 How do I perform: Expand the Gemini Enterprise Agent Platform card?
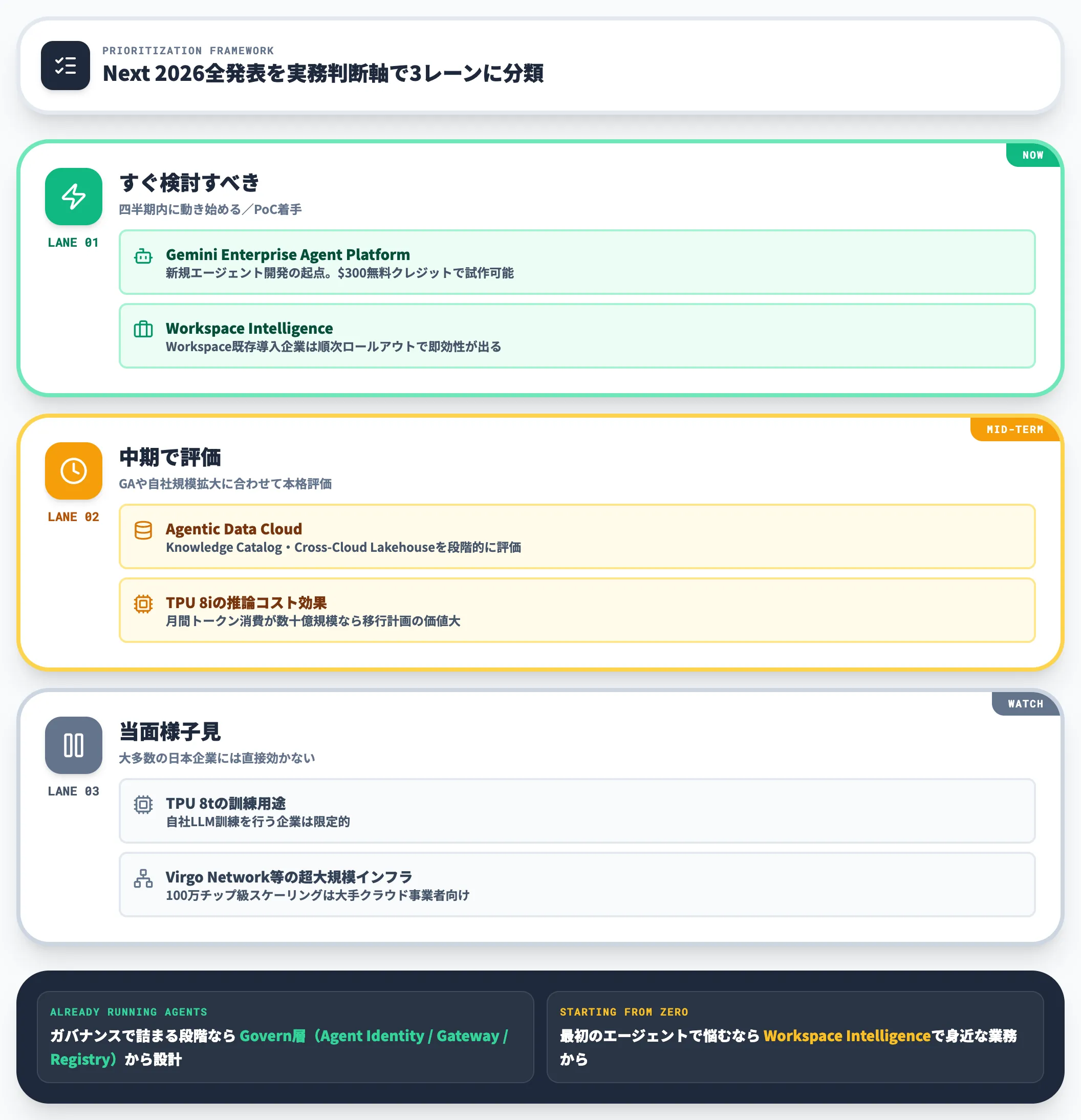click(x=577, y=263)
